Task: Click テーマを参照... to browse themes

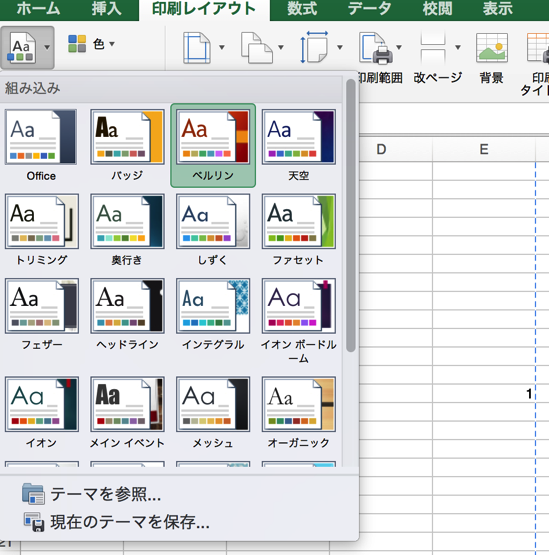Action: [x=105, y=494]
